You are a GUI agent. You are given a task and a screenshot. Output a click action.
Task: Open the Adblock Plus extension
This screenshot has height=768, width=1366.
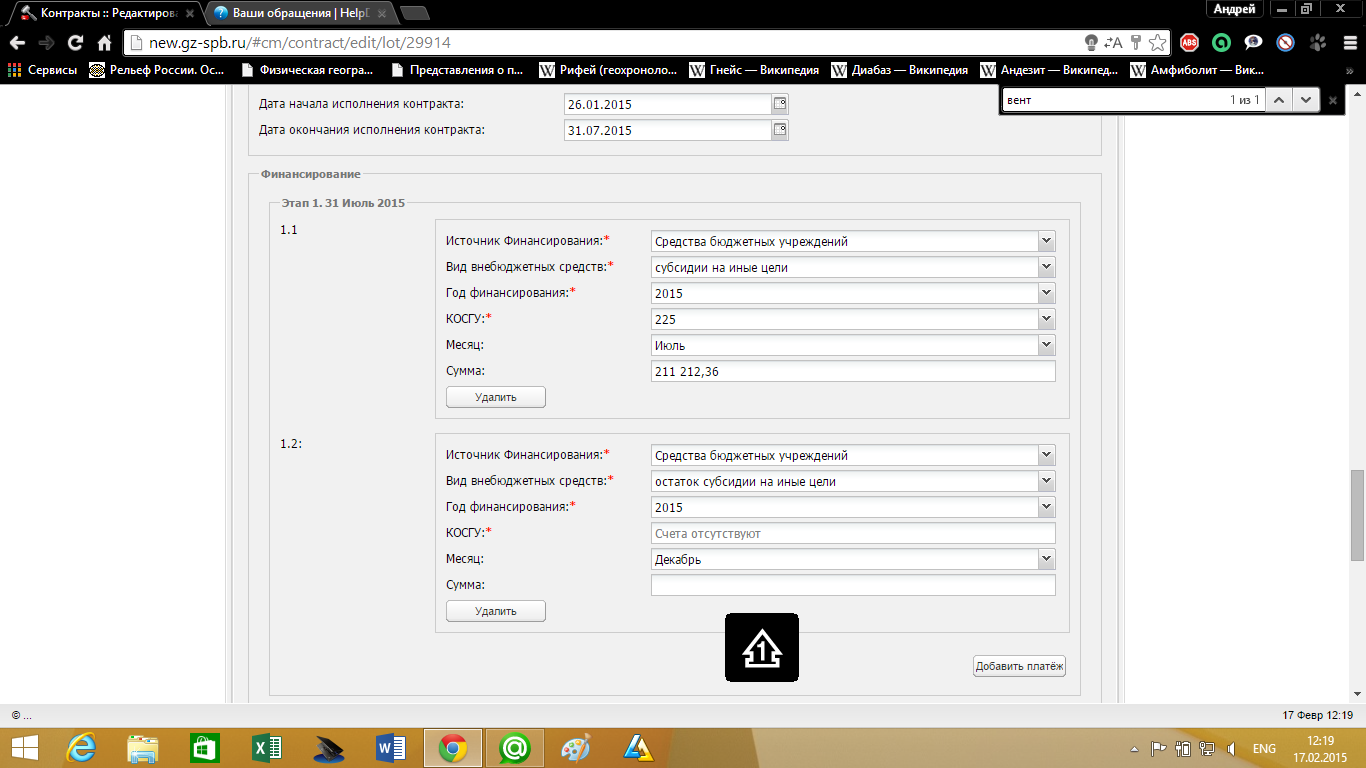click(1189, 43)
